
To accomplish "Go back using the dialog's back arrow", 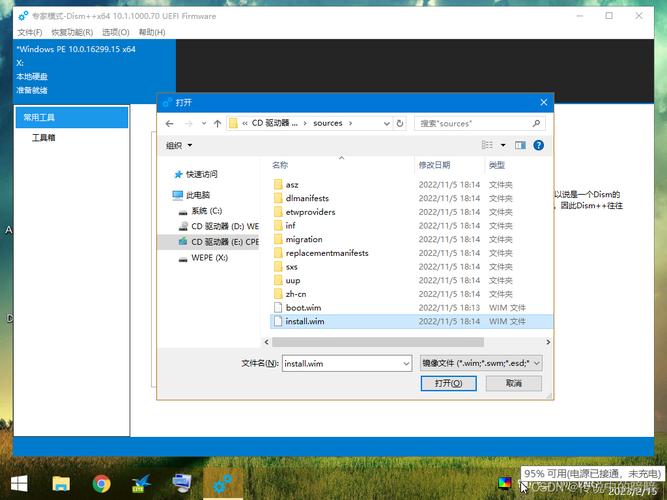I will pos(169,123).
